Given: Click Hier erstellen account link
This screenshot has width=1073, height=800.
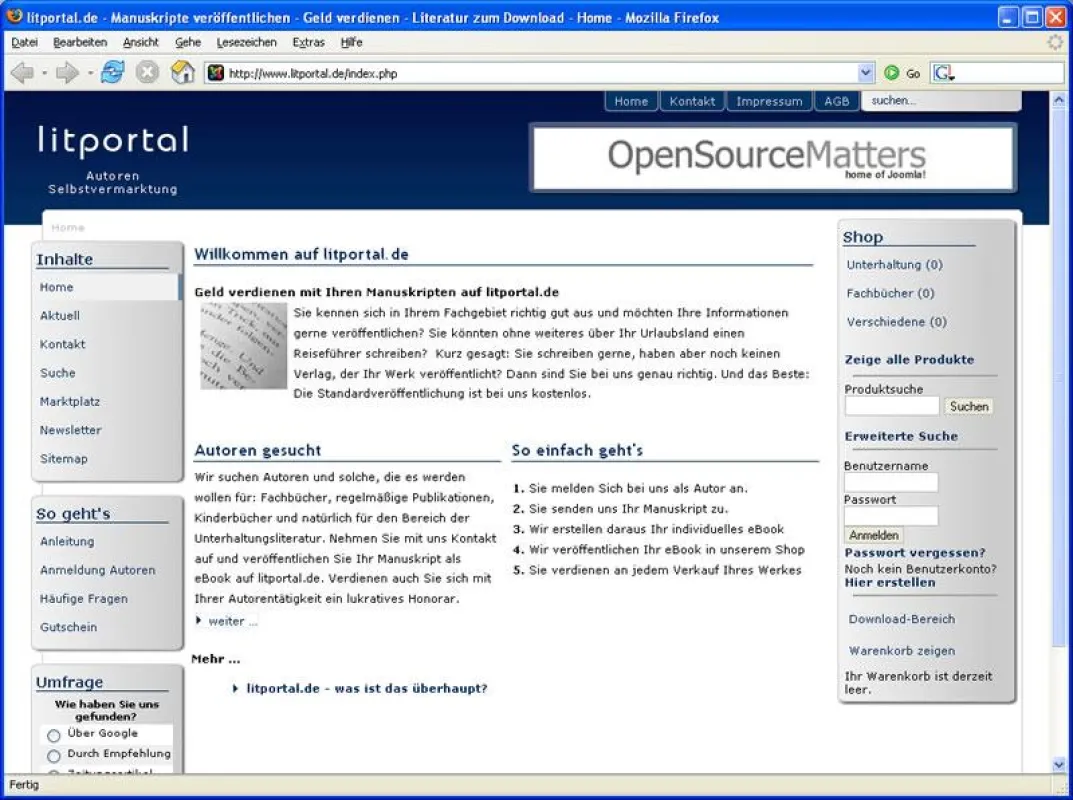Looking at the screenshot, I should [890, 583].
